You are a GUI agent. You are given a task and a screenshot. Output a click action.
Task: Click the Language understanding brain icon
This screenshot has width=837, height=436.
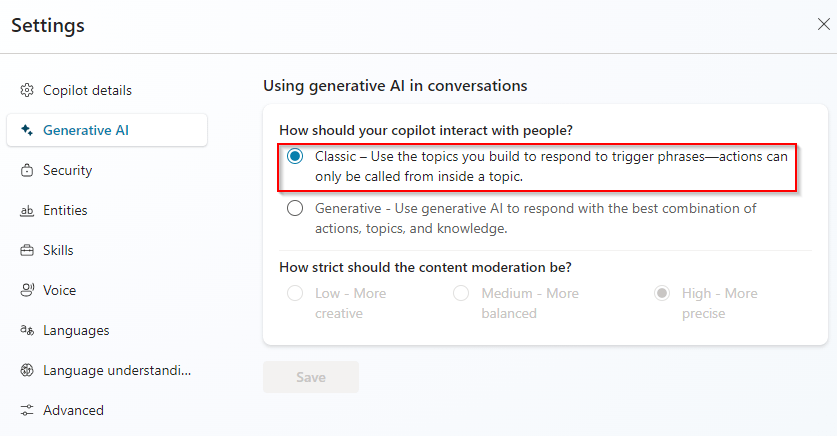point(27,370)
